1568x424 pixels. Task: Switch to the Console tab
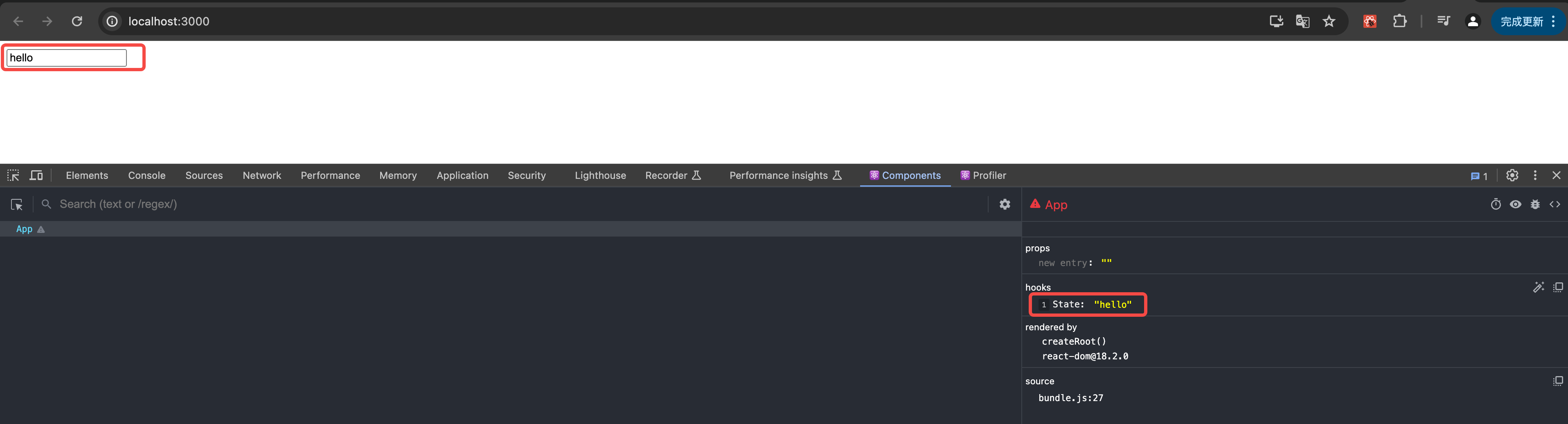coord(147,176)
